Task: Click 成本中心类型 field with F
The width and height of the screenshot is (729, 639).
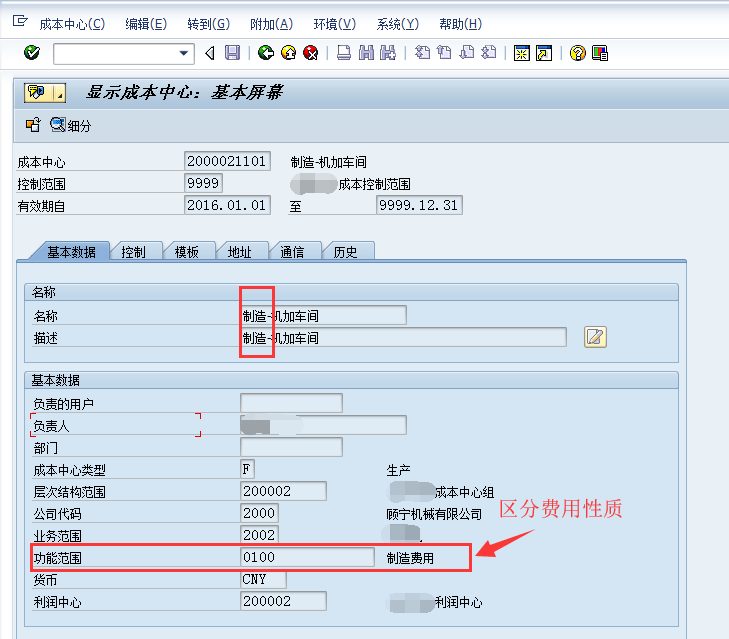Action: tap(247, 469)
